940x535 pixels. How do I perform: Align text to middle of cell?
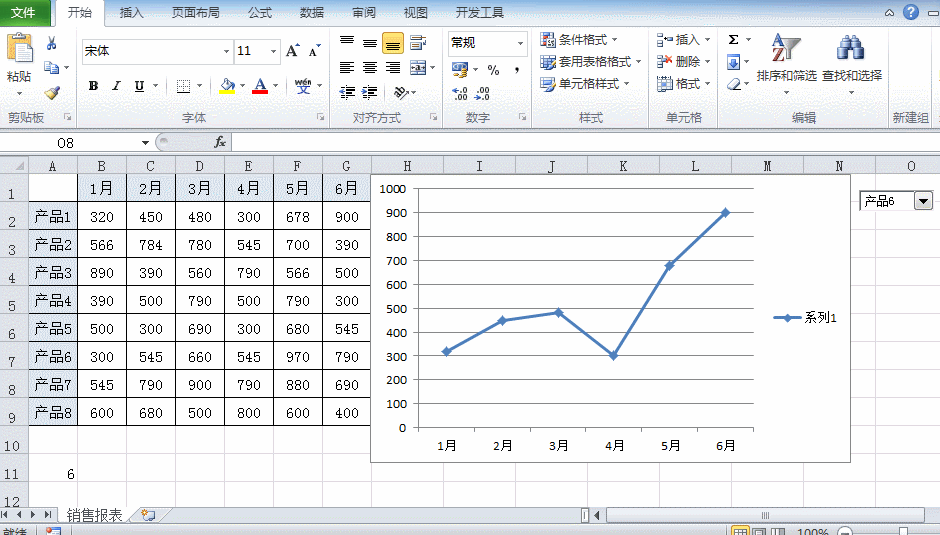coord(370,43)
